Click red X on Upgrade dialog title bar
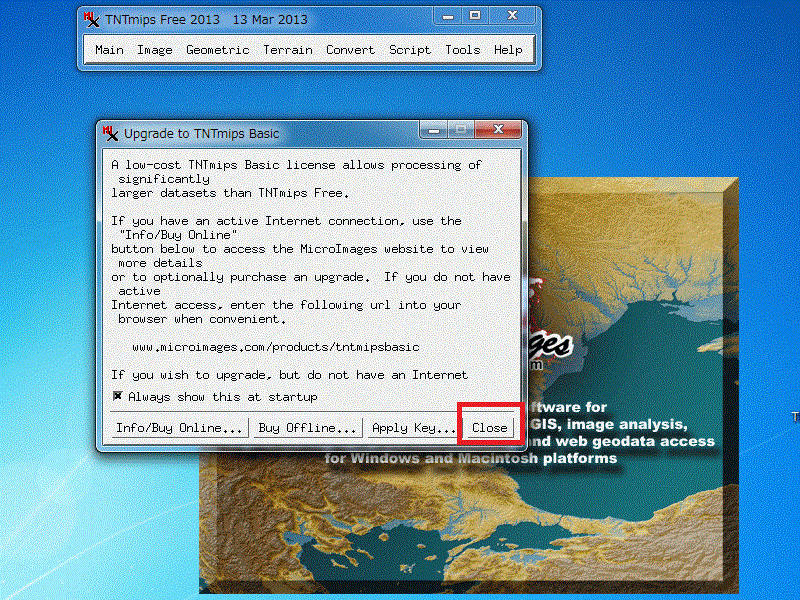Viewport: 800px width, 600px height. (498, 130)
